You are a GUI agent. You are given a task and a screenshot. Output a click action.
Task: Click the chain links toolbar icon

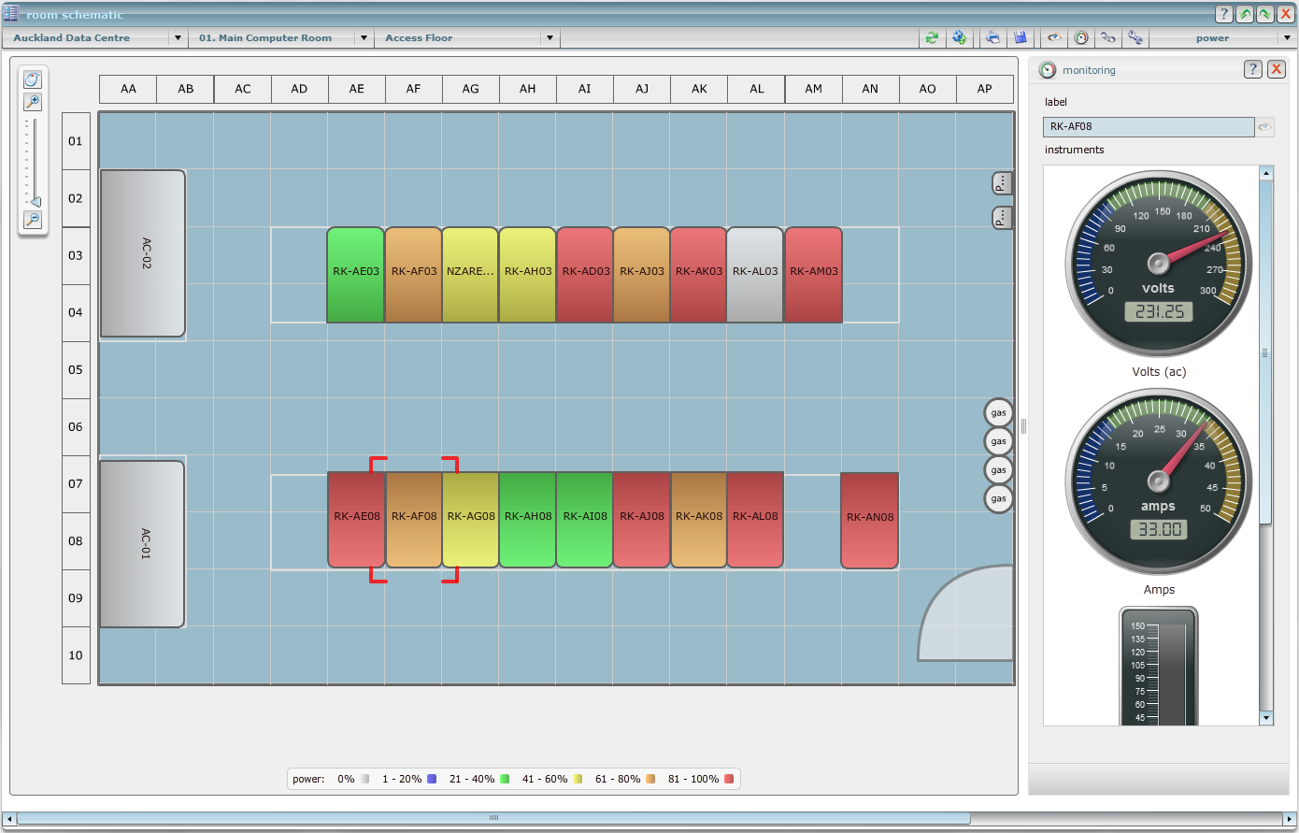coord(1108,38)
